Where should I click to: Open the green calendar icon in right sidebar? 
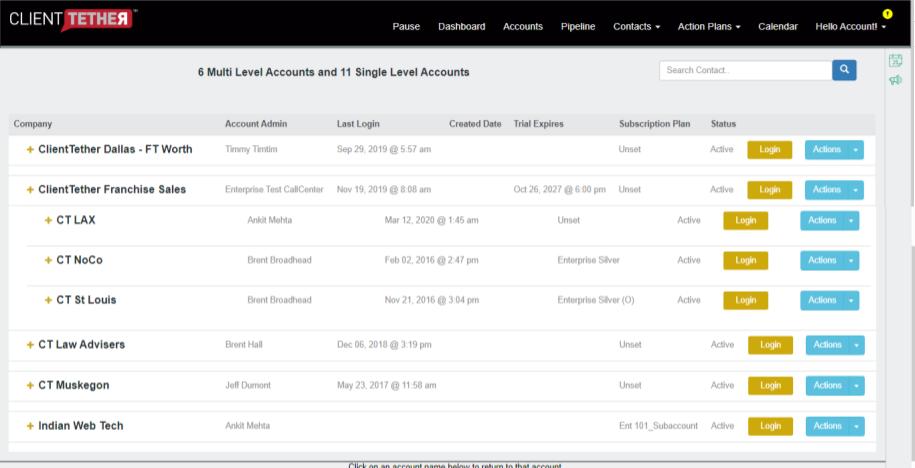coord(895,60)
